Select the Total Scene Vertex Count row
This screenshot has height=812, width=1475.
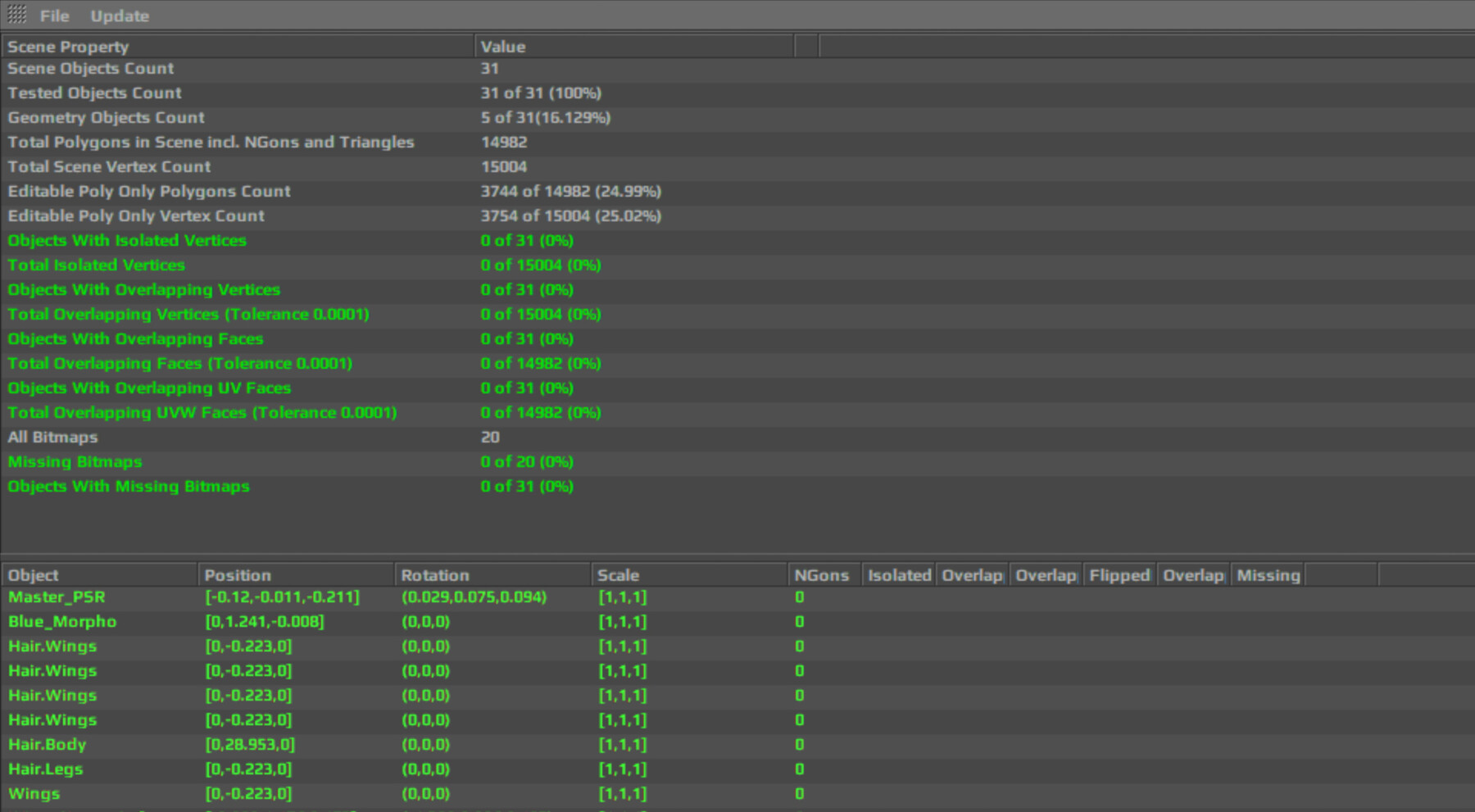[737, 167]
